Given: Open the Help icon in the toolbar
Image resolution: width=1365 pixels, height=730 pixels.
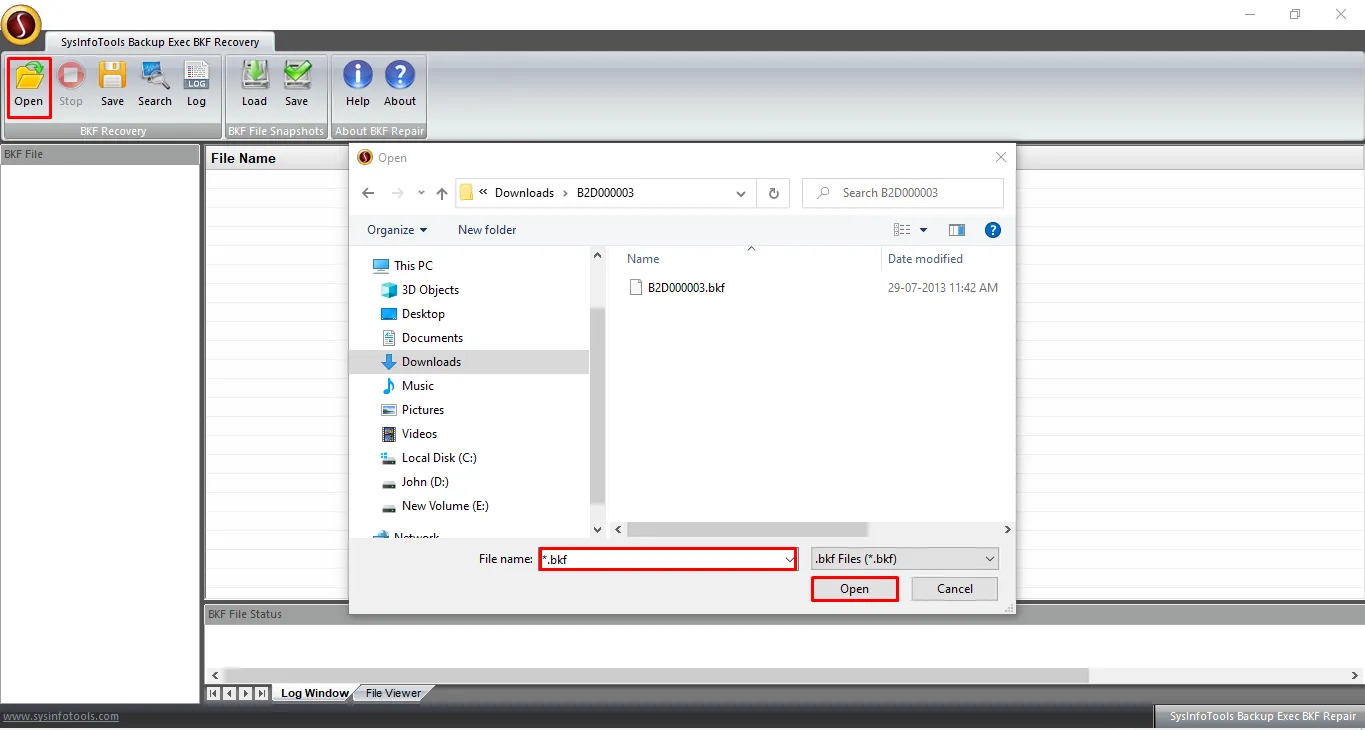Looking at the screenshot, I should click(358, 85).
